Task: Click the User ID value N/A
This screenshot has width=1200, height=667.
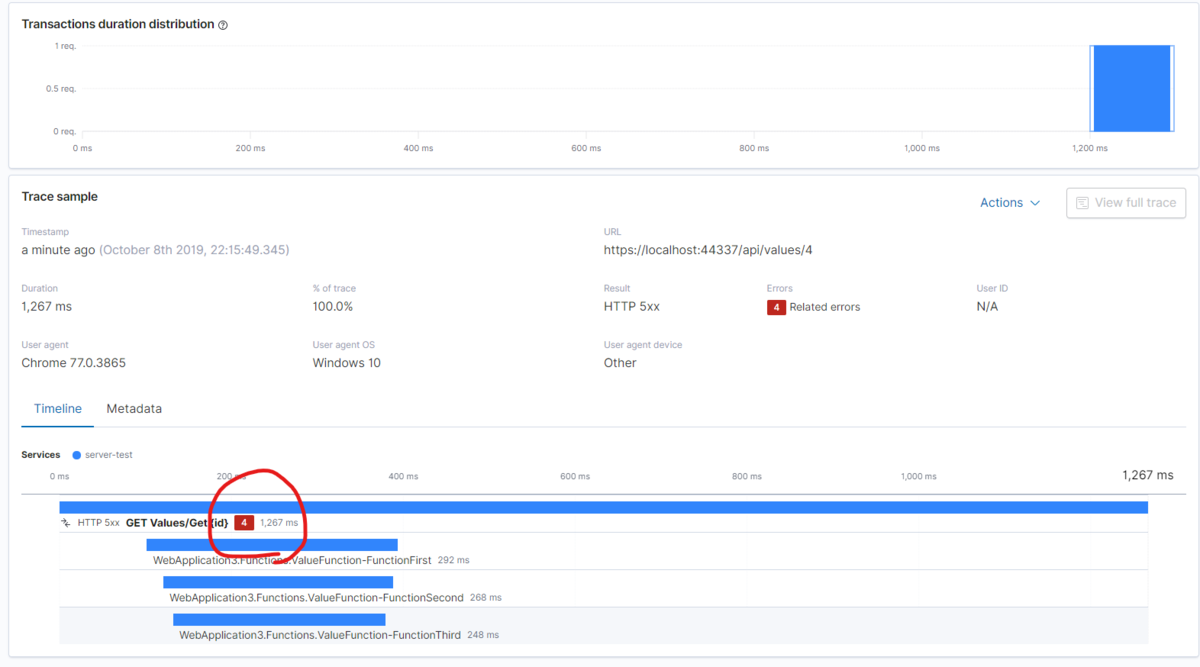Action: [x=987, y=307]
